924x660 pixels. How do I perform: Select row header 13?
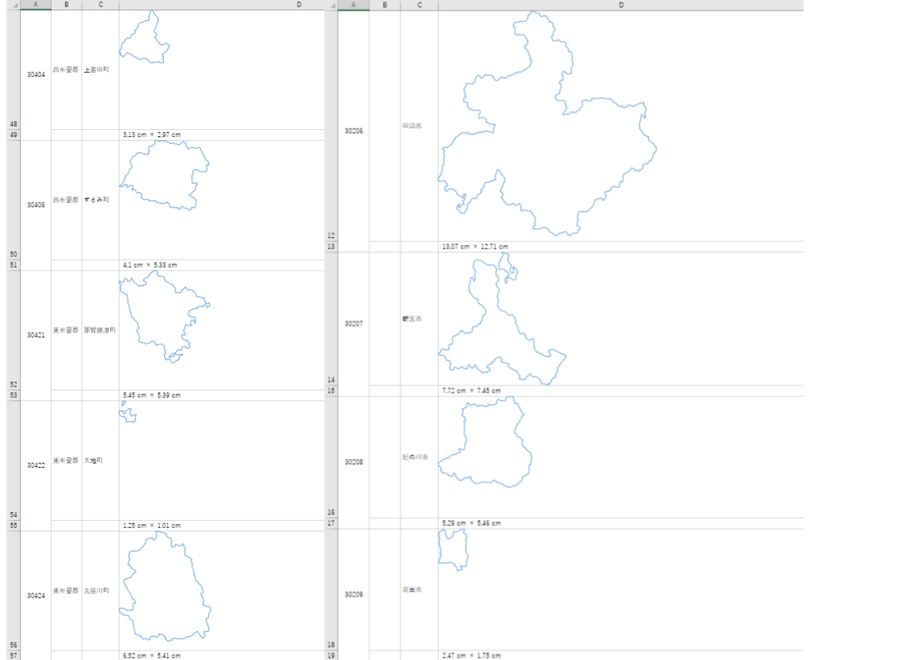[331, 246]
